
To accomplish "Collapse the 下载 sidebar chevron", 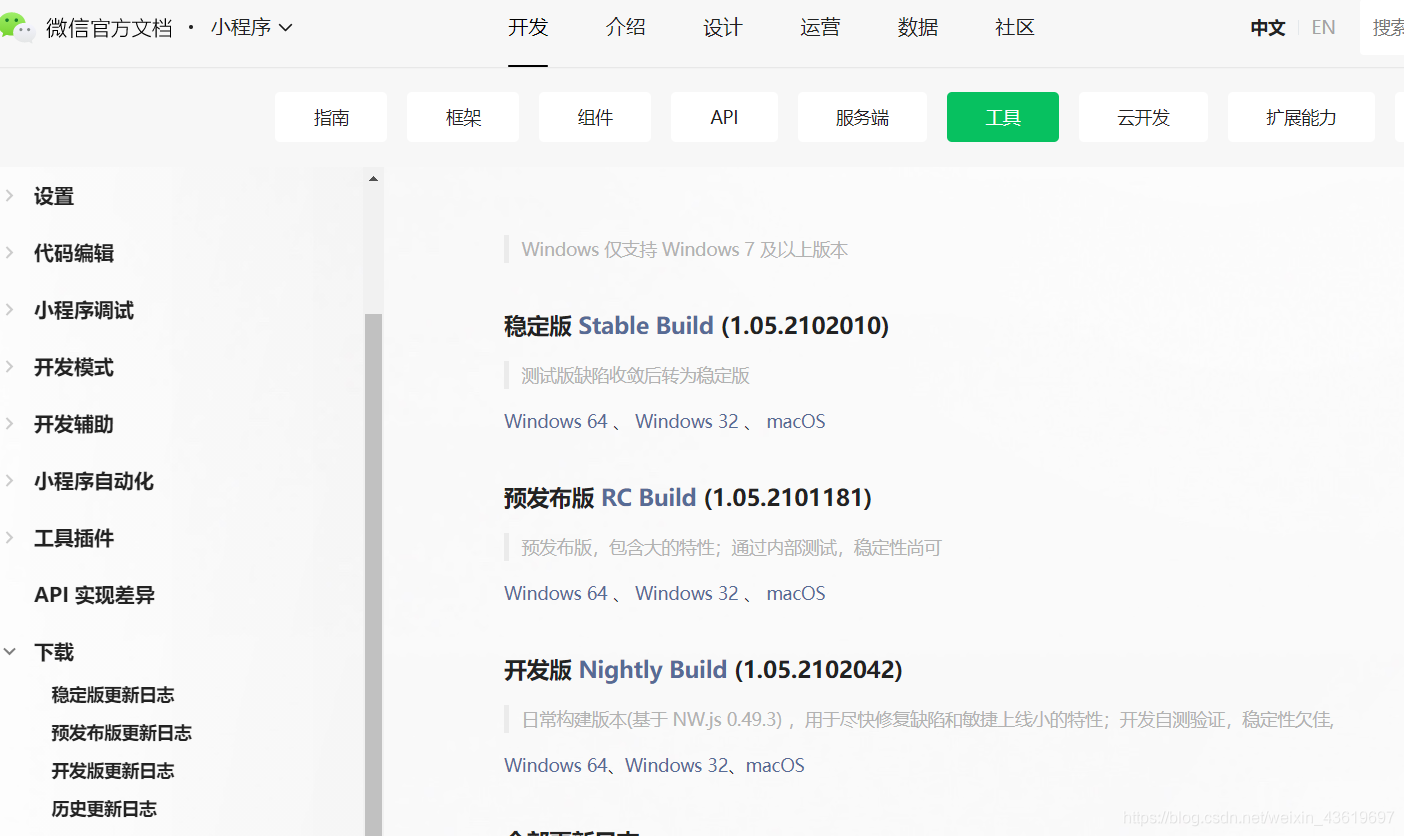I will pos(10,652).
